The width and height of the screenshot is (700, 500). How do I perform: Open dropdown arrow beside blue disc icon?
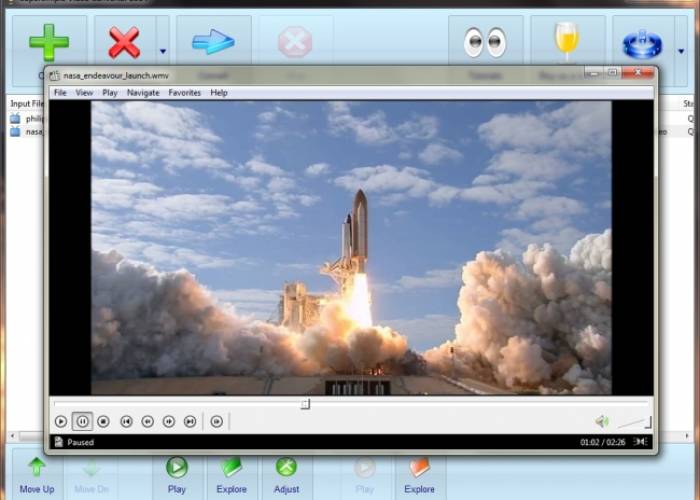(x=681, y=51)
